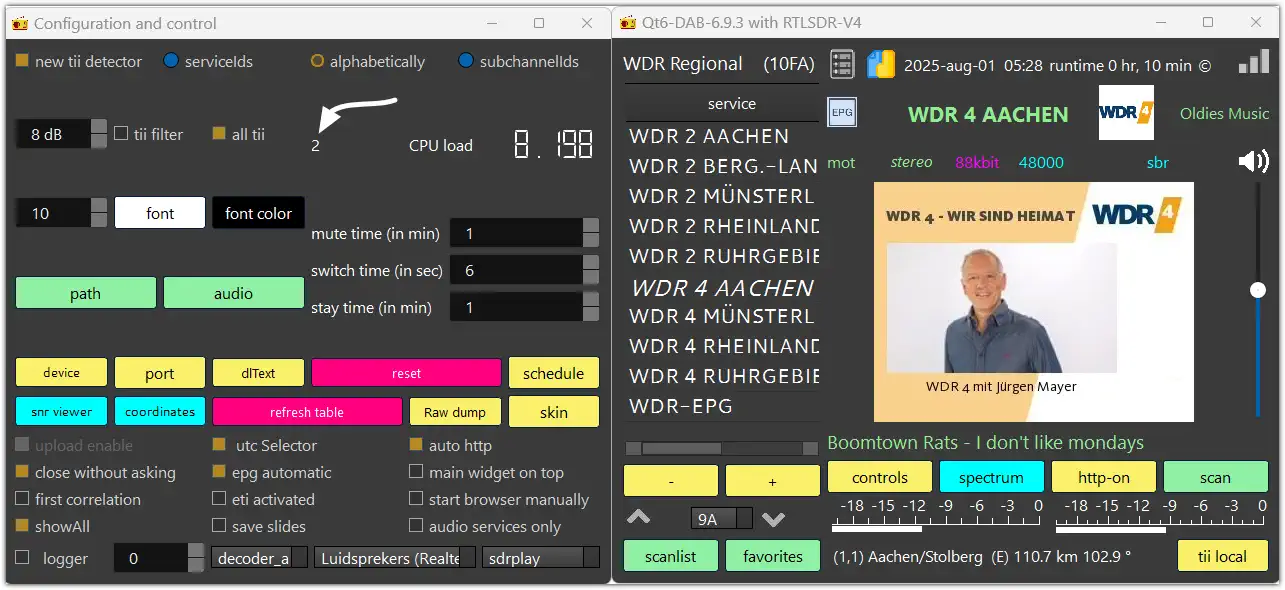Click the logger value 0 spinbox arrows

[x=196, y=558]
